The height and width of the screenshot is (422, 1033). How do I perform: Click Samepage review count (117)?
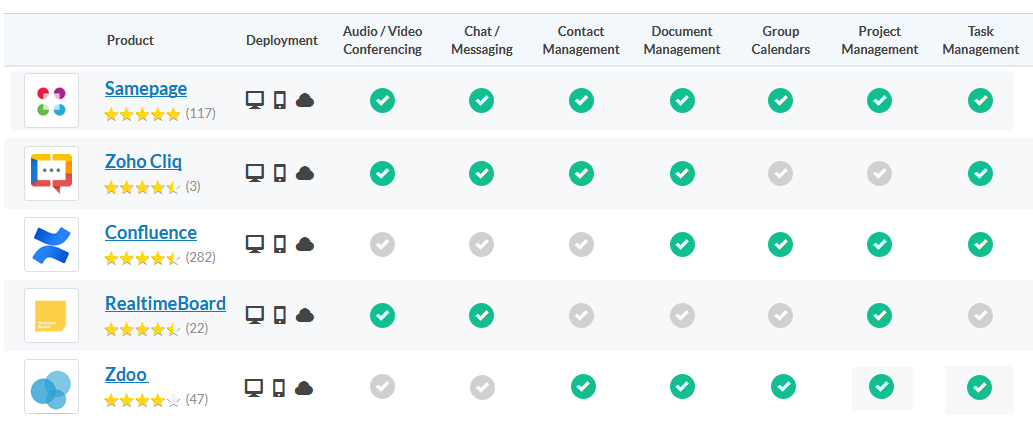[200, 114]
